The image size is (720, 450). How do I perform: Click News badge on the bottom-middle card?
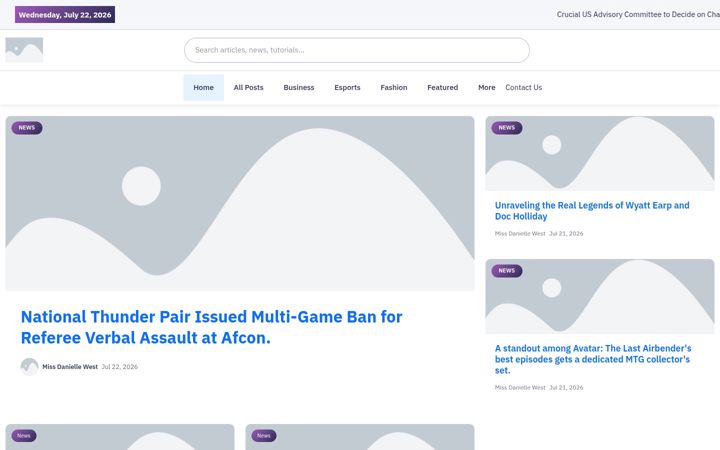[x=264, y=435]
